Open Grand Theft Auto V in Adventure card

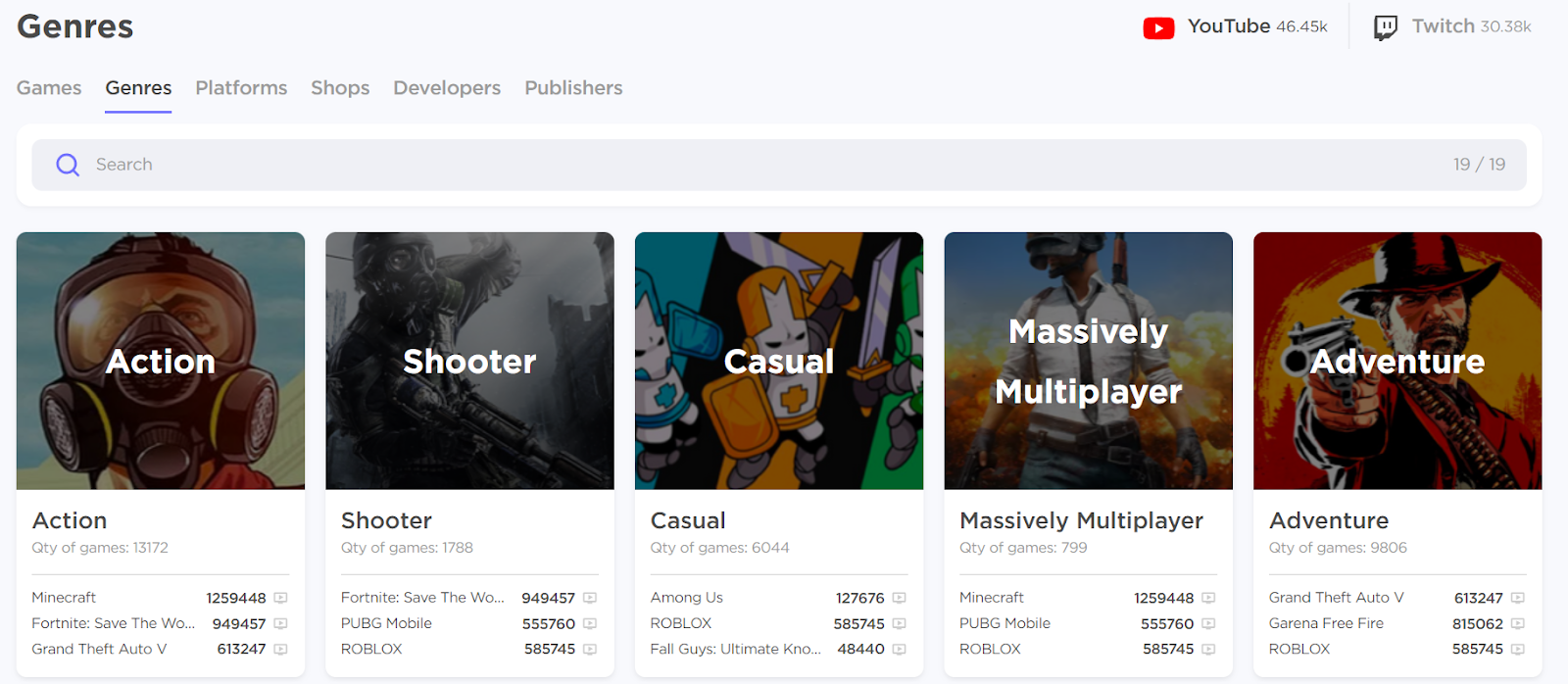(x=1336, y=598)
